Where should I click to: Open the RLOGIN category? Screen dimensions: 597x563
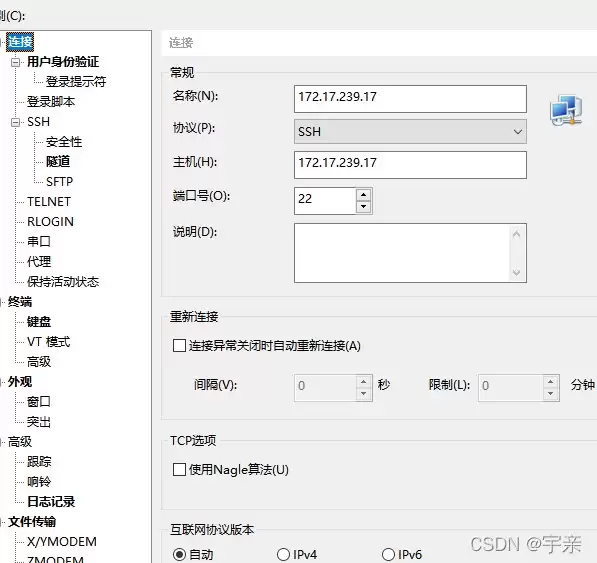click(51, 222)
